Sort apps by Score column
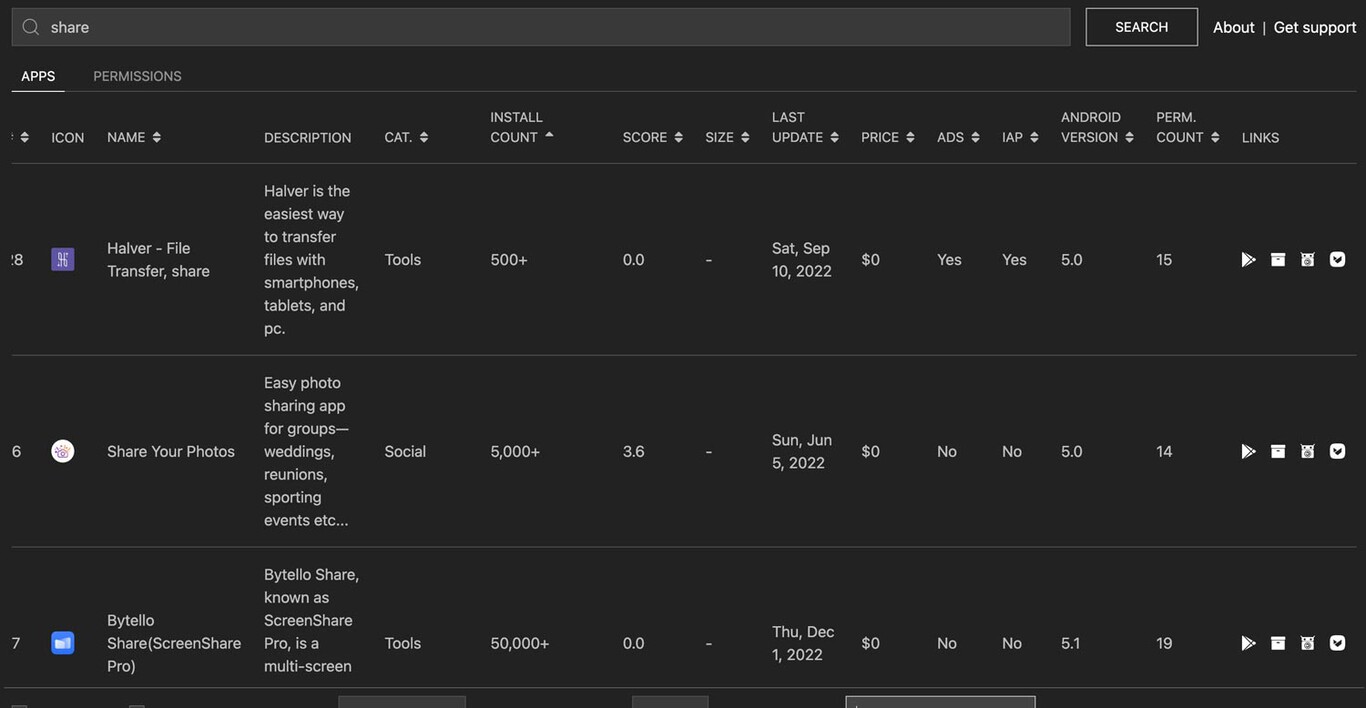 [652, 138]
